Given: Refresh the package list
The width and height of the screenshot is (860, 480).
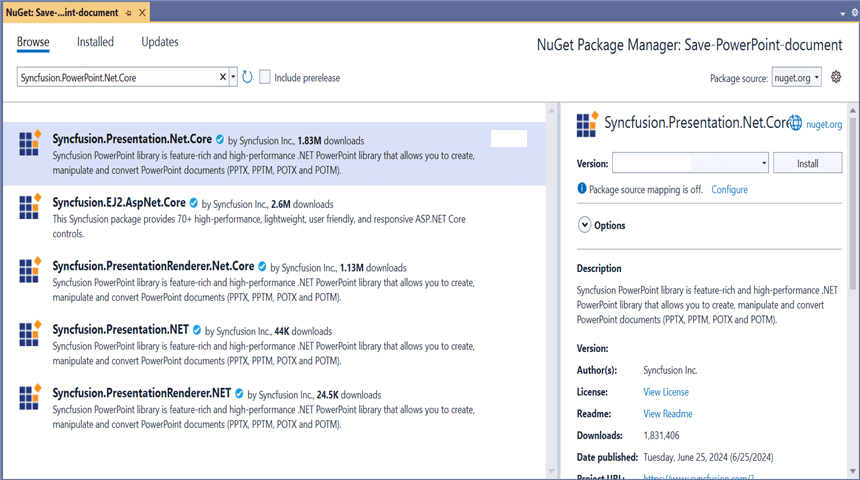Looking at the screenshot, I should [247, 77].
